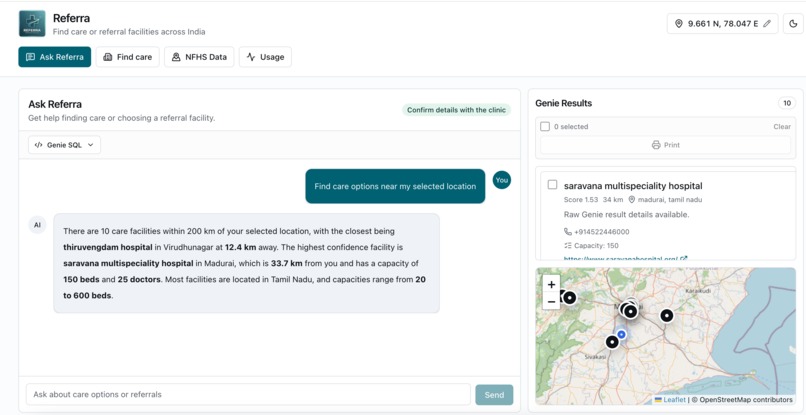Click the madurai, tamil nadu location text
Image resolution: width=806 pixels, height=415 pixels.
[670, 200]
